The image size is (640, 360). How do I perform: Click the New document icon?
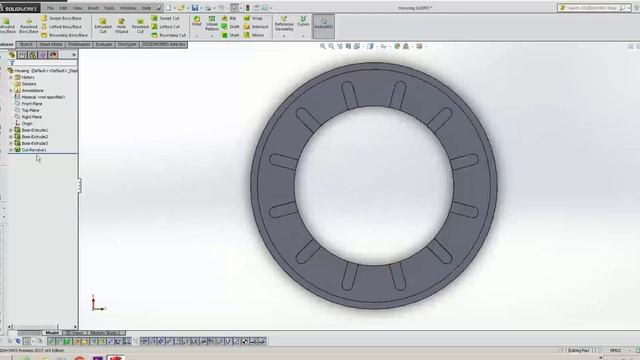tap(168, 8)
